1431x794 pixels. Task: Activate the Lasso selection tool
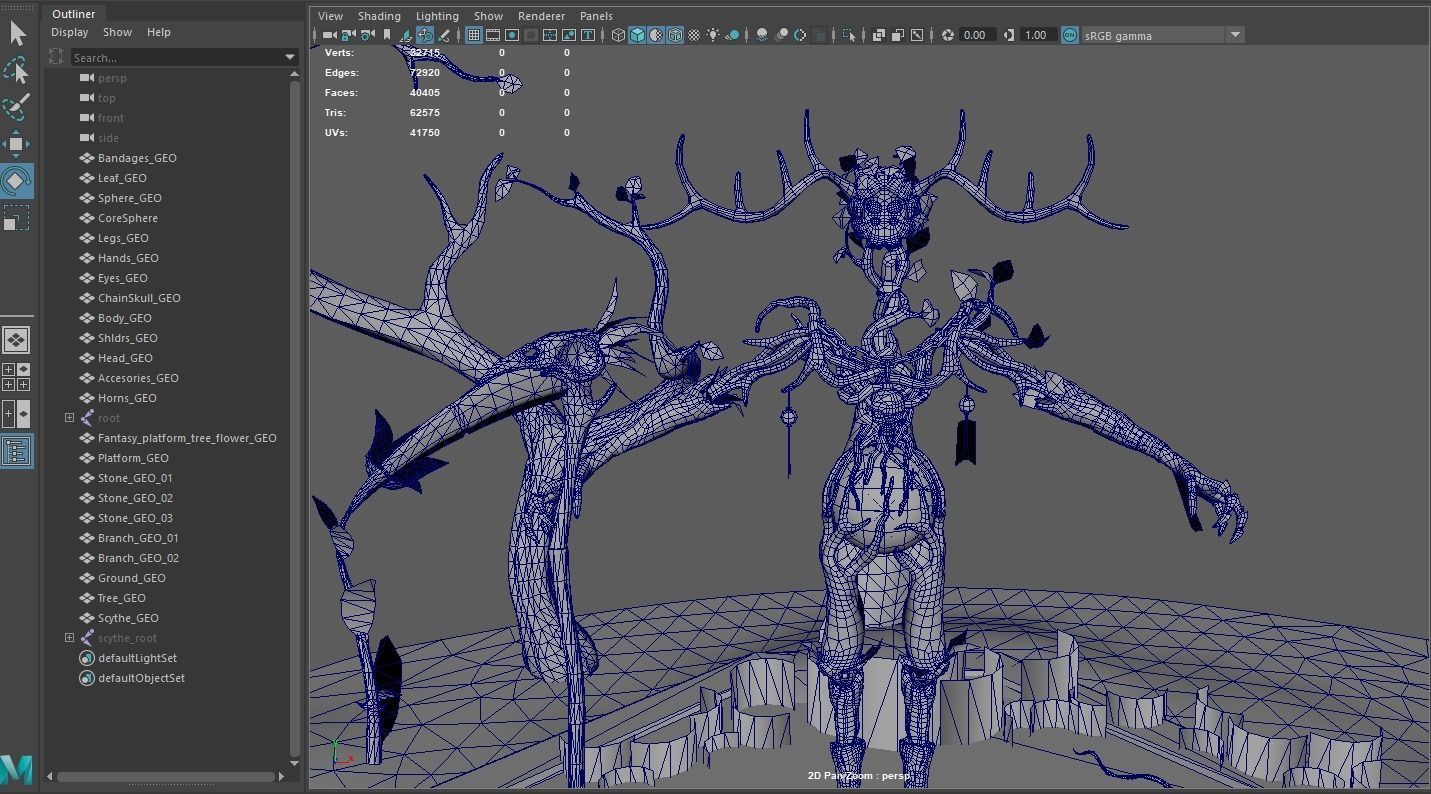[17, 70]
